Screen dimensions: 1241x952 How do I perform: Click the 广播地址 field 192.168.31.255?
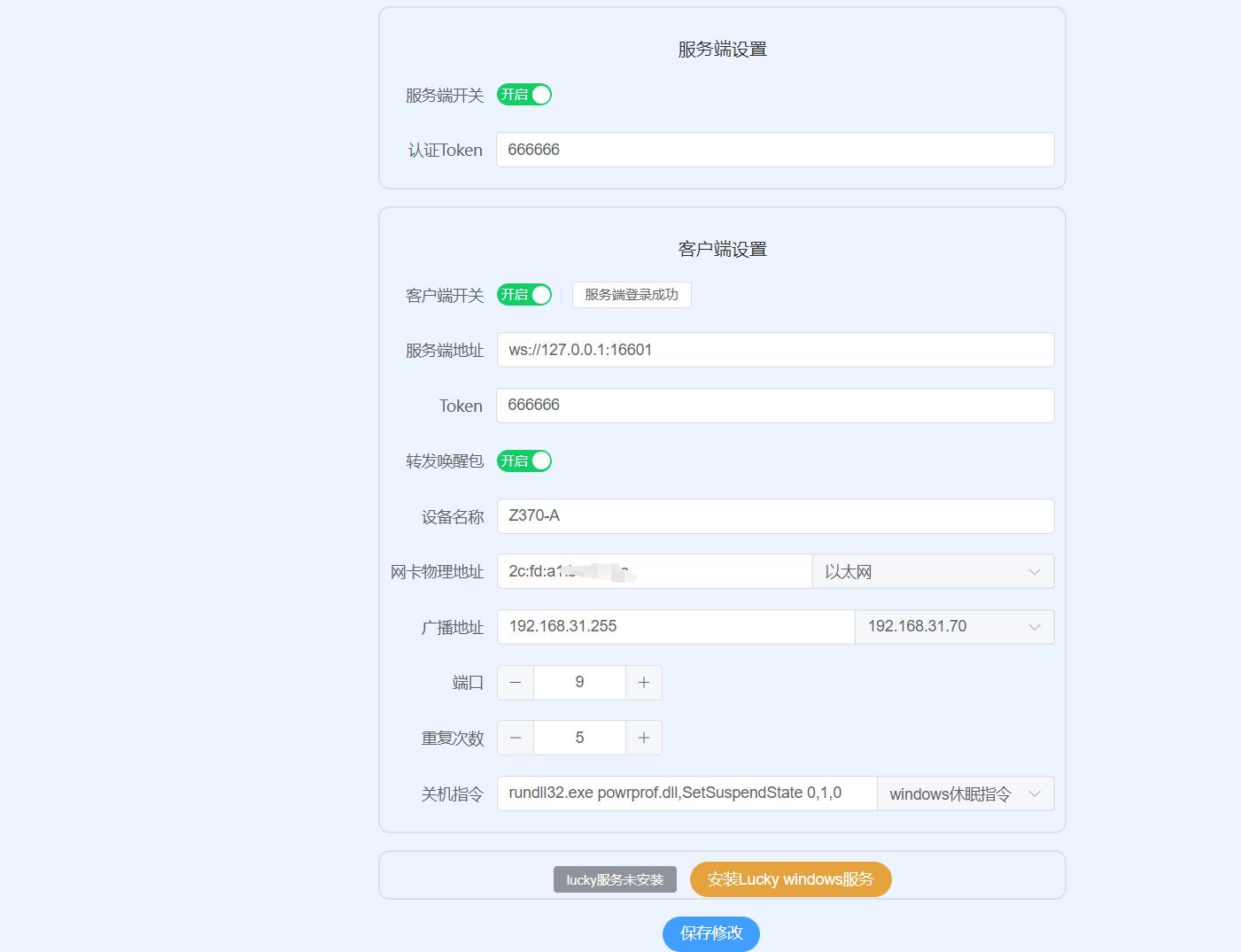676,627
